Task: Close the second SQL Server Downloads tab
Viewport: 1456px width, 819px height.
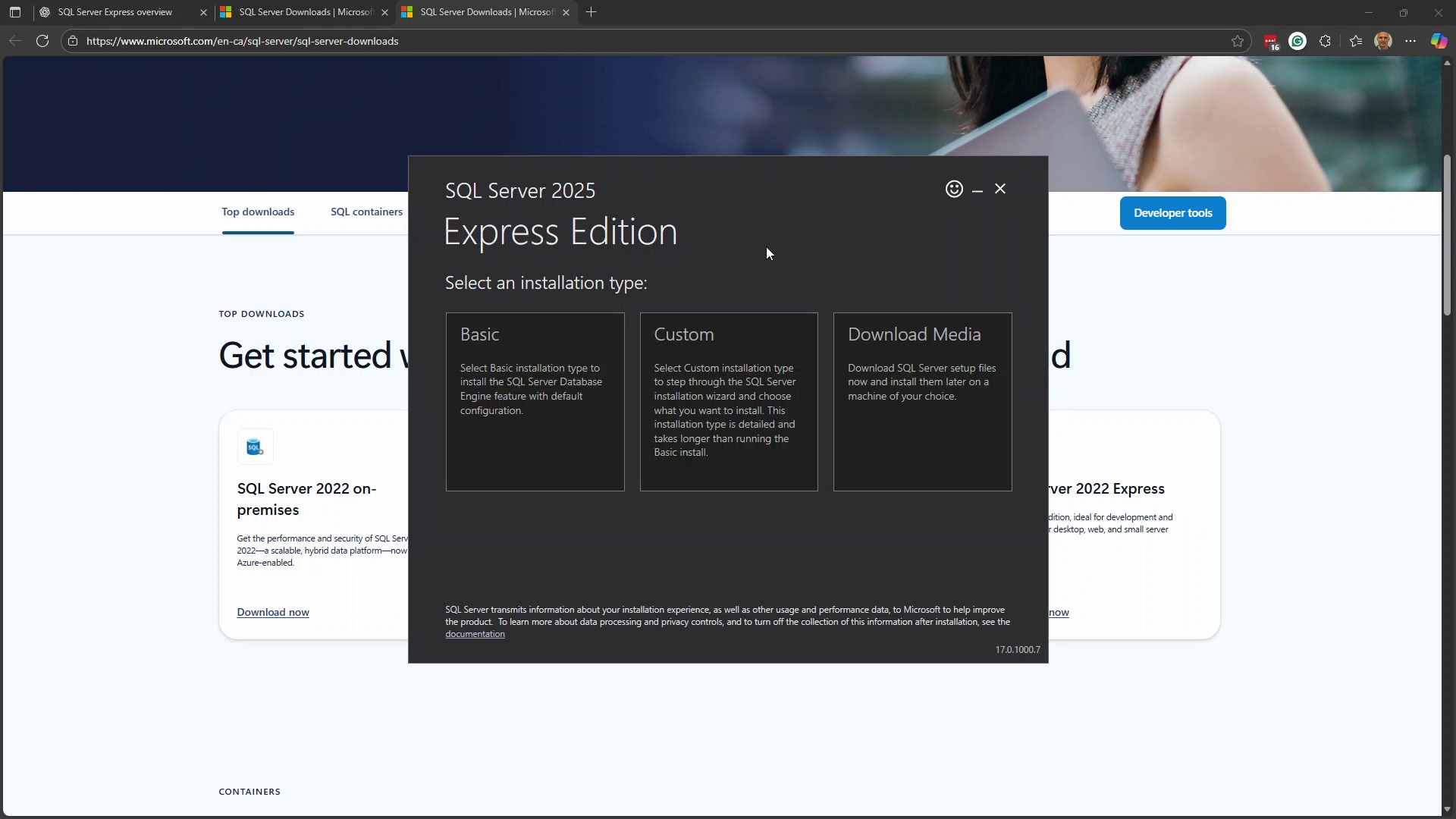Action: tap(384, 12)
